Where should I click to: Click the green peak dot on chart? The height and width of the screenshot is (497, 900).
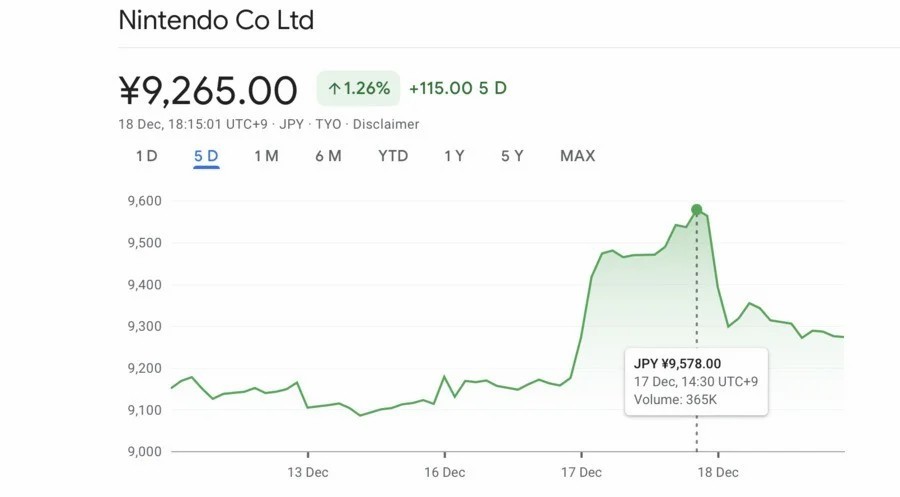[x=697, y=210]
